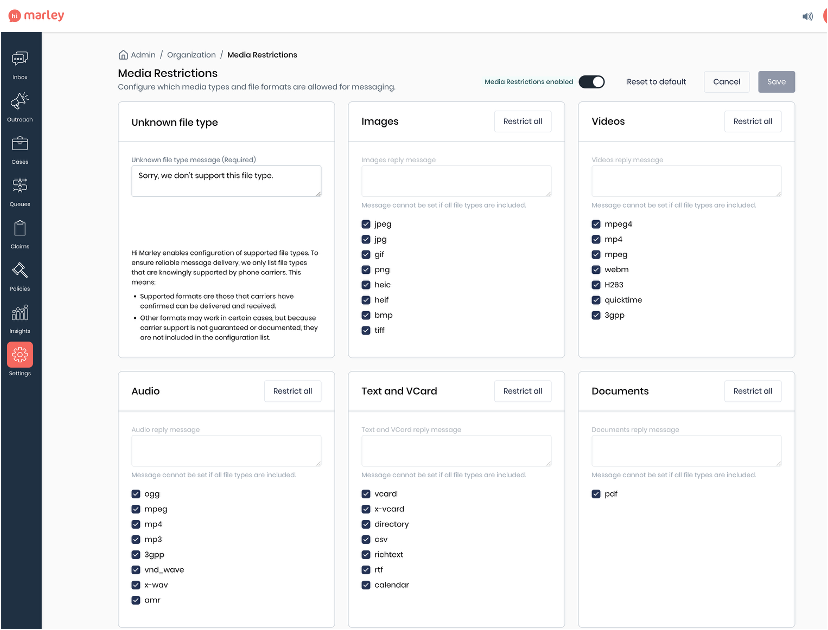Edit the Unknown file type message field
828x630 pixels.
click(x=226, y=180)
